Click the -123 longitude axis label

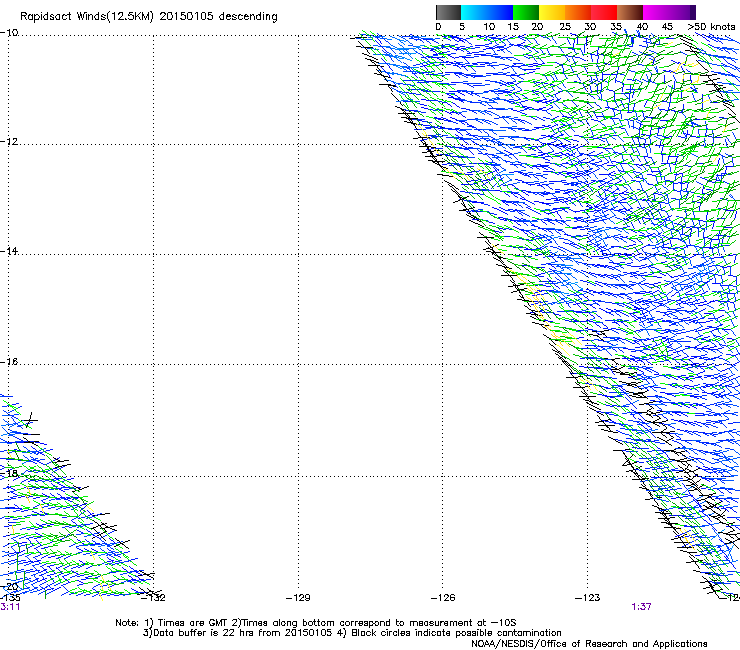click(588, 598)
